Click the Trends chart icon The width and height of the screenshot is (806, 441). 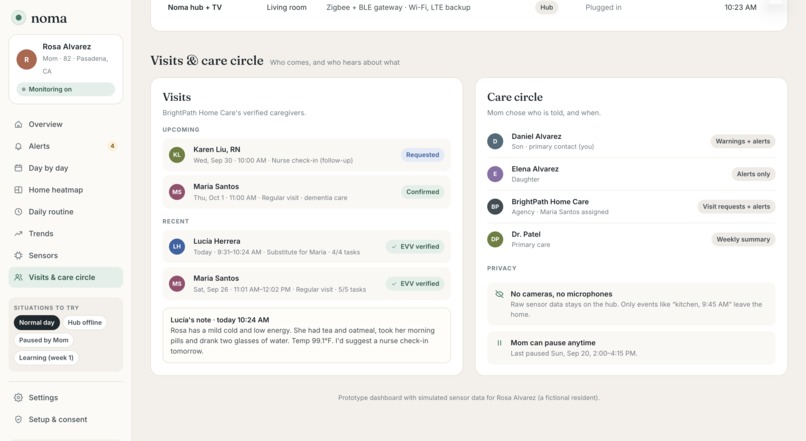click(x=19, y=233)
